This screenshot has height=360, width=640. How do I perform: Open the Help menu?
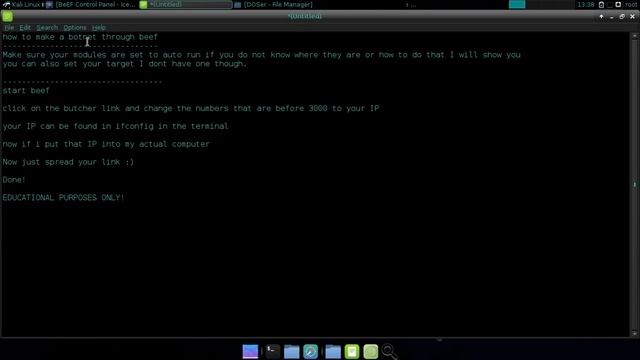[98, 28]
